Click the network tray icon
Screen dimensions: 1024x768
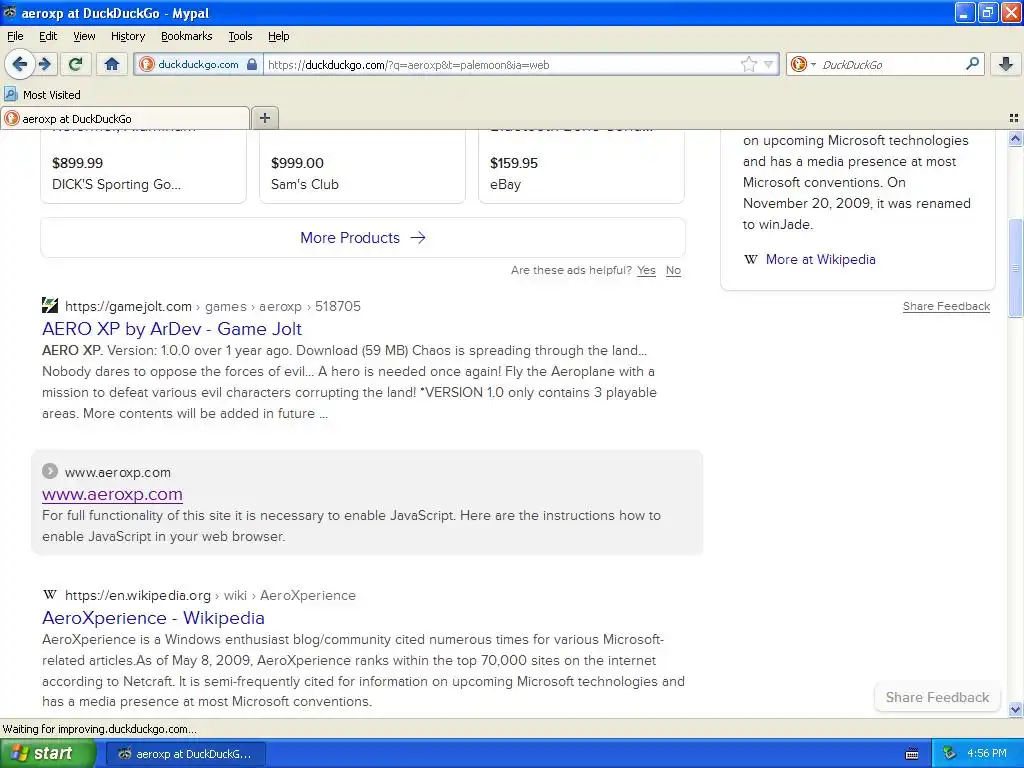pyautogui.click(x=950, y=754)
